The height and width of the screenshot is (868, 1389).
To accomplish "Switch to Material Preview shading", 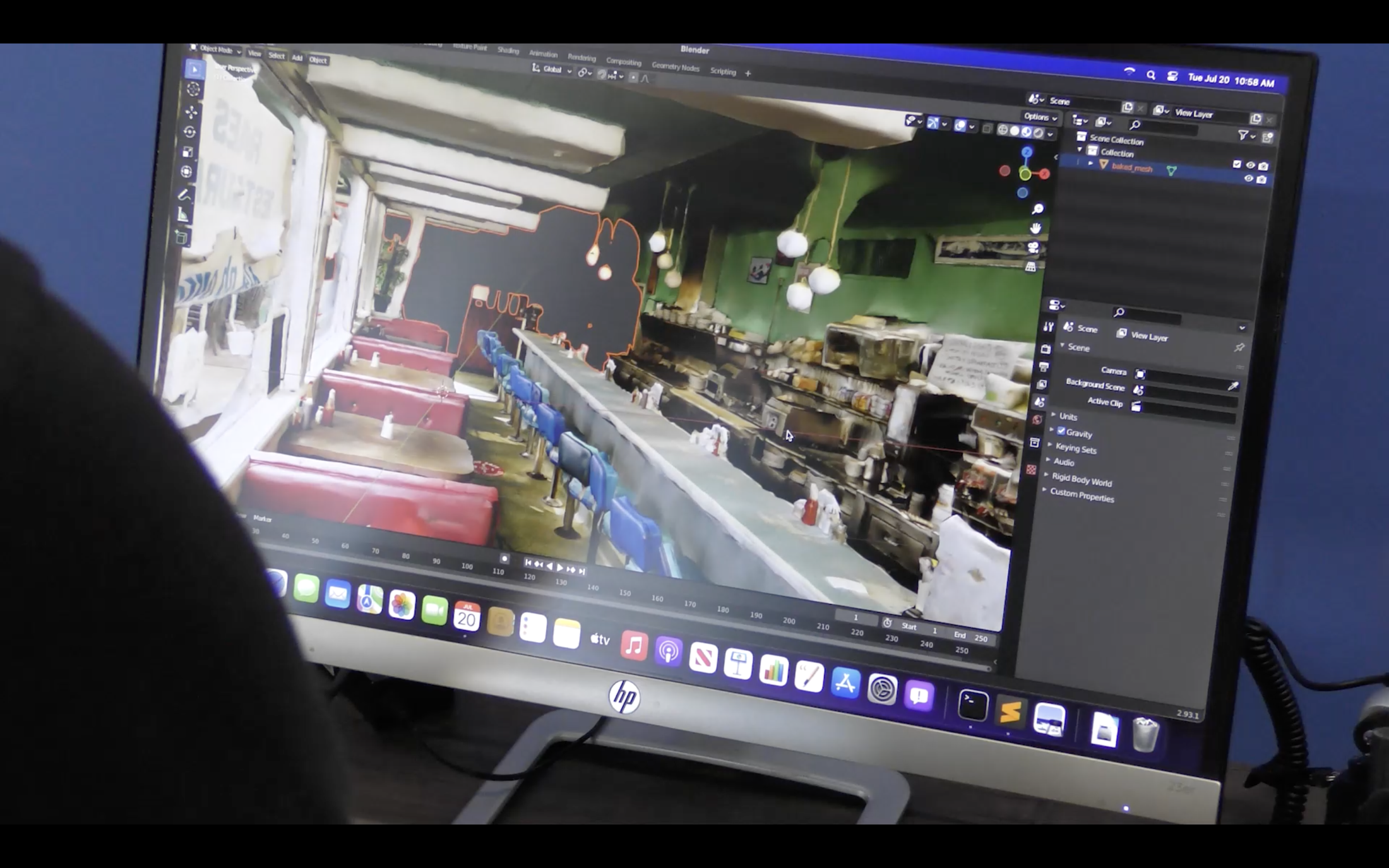I will (x=1027, y=132).
